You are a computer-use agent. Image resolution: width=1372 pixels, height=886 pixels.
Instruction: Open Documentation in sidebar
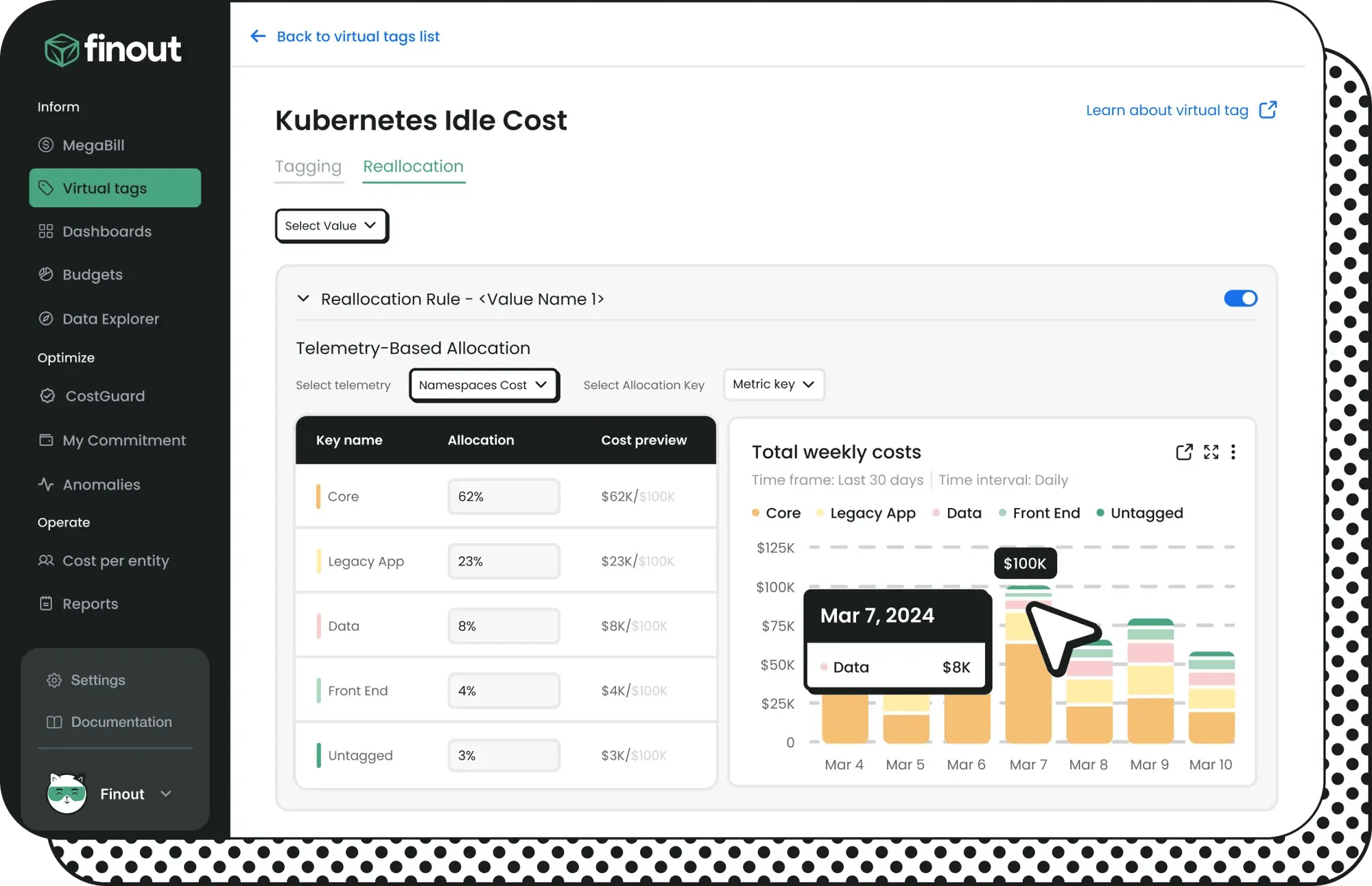pyautogui.click(x=121, y=722)
